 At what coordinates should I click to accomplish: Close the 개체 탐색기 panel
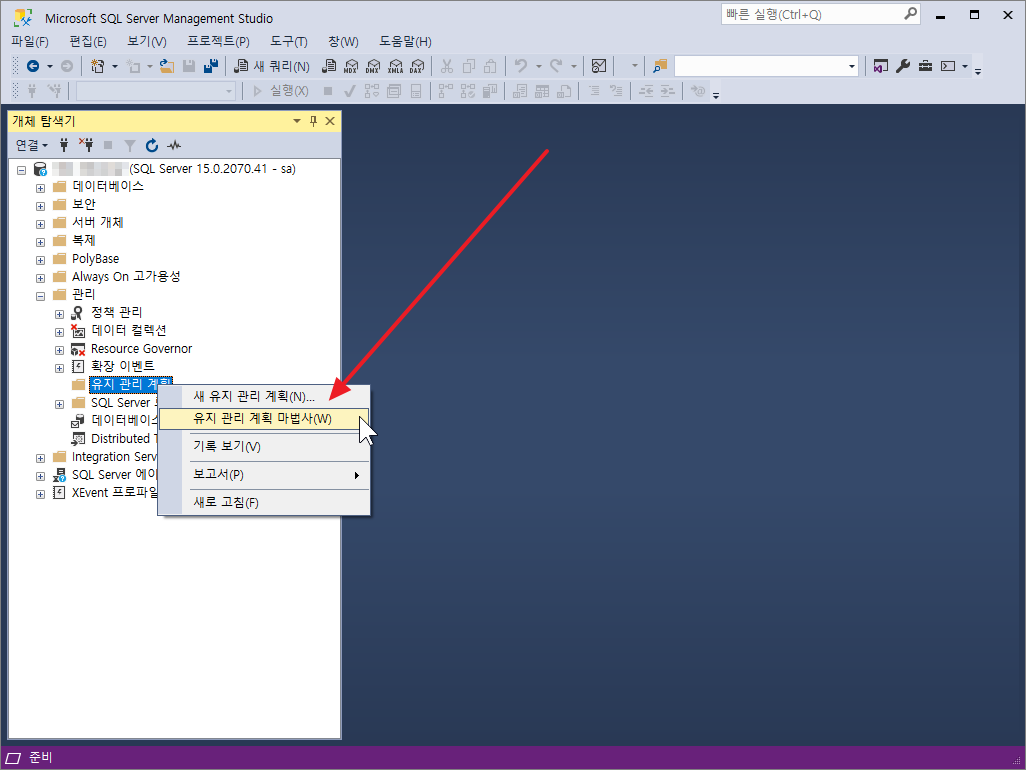[330, 121]
